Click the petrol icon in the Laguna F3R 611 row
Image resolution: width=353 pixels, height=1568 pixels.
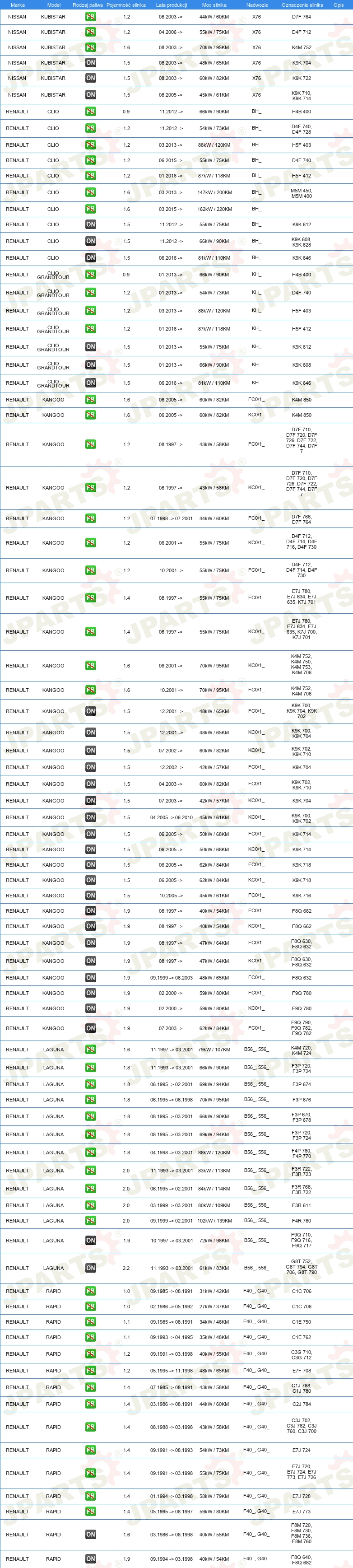(x=90, y=1205)
